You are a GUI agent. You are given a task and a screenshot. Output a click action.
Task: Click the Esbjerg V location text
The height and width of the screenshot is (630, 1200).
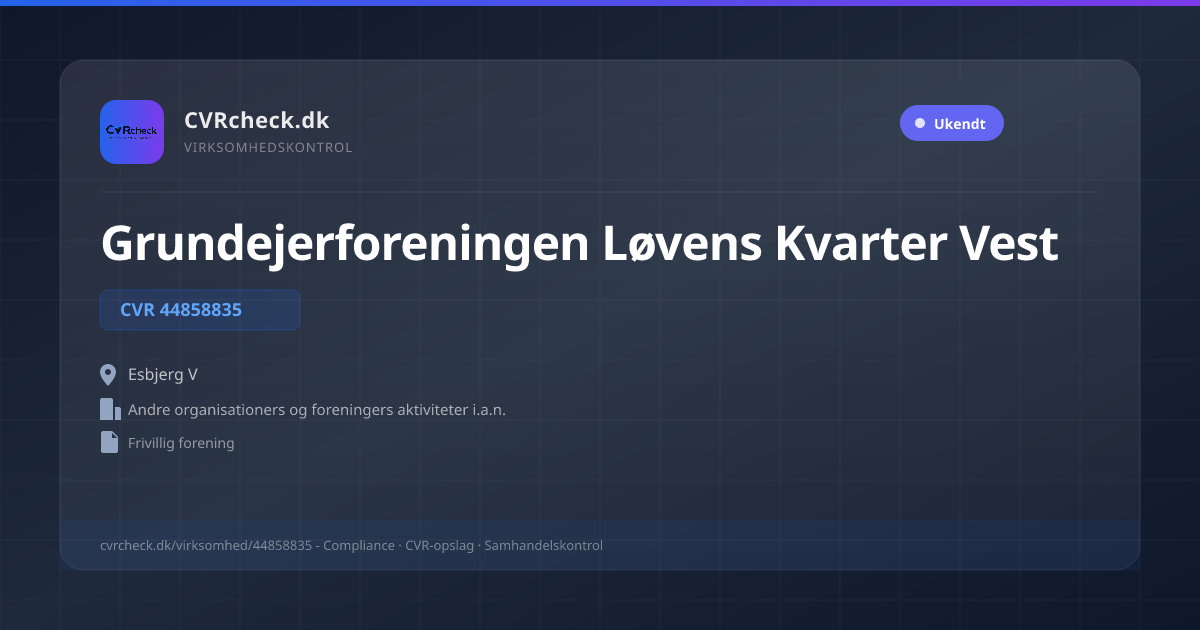tap(163, 375)
